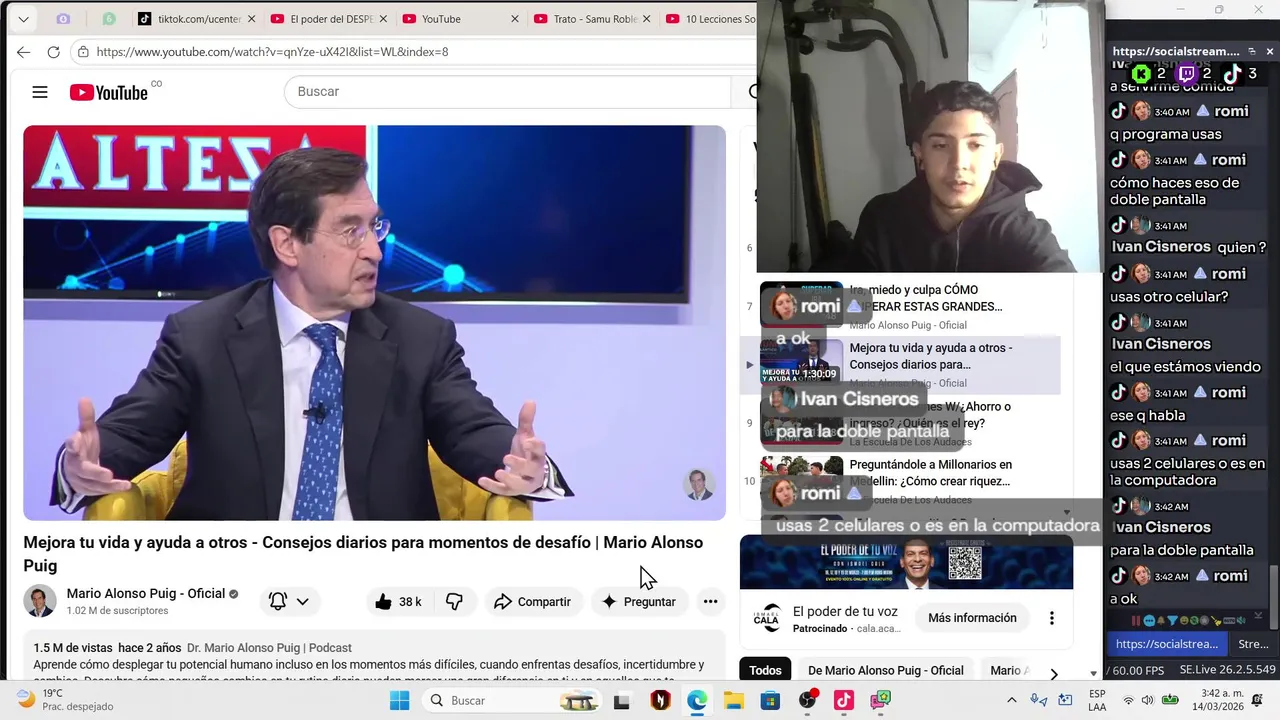Viewport: 1280px width, 720px height.
Task: Click the video player to pause
Action: (374, 322)
